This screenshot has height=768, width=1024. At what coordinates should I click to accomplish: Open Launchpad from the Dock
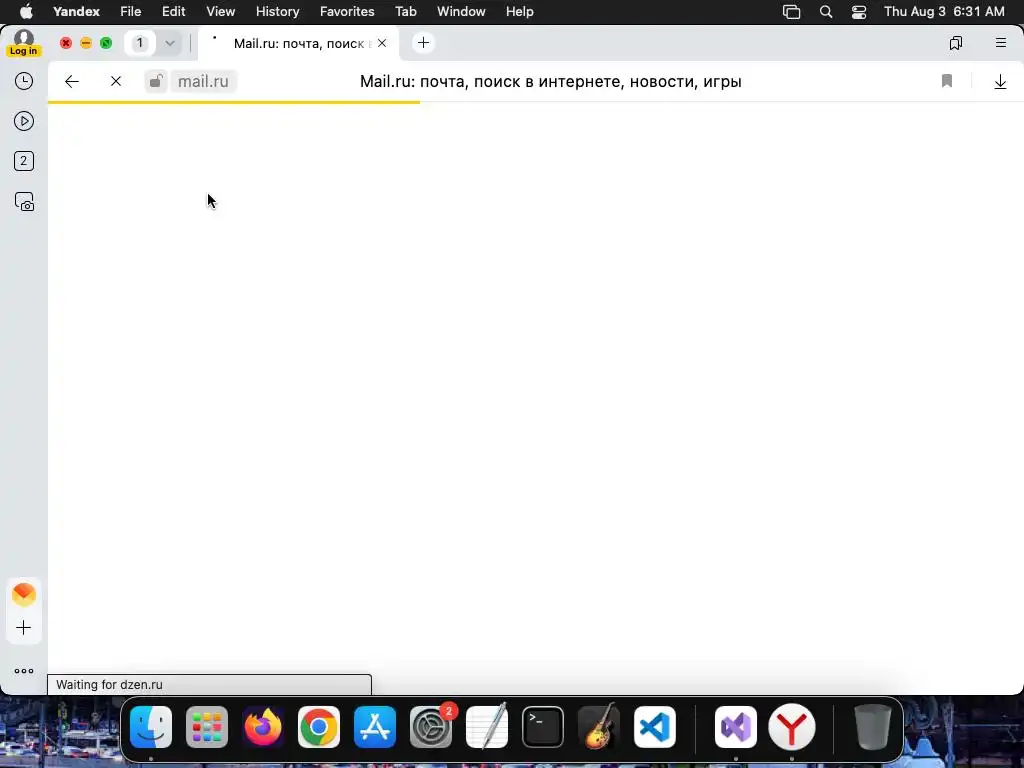click(x=207, y=727)
